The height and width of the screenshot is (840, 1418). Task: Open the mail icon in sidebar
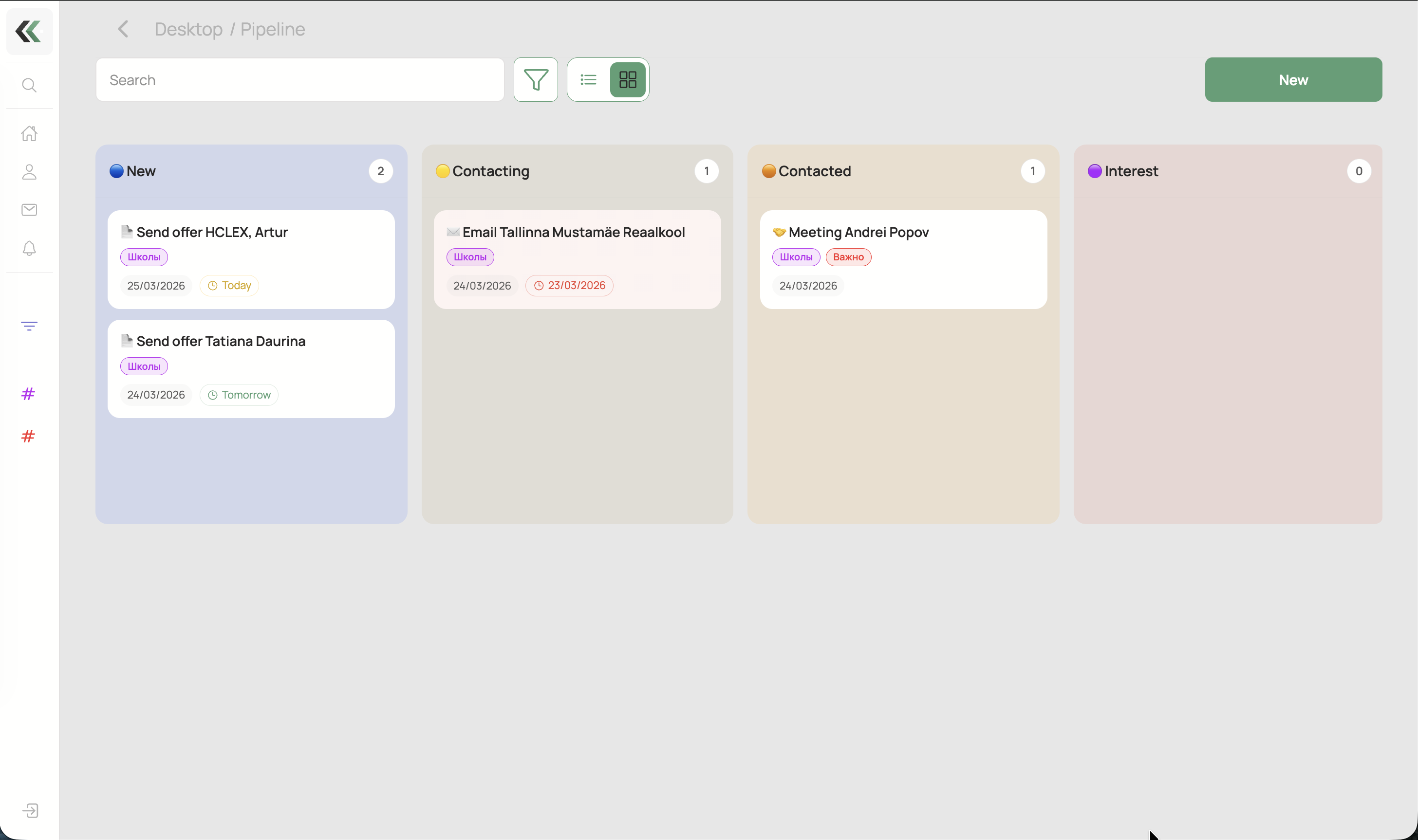click(x=29, y=209)
